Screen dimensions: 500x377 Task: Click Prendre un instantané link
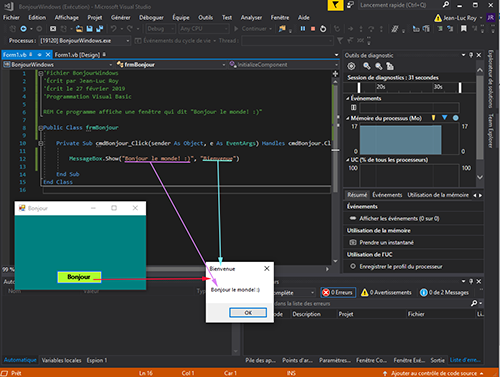point(386,242)
